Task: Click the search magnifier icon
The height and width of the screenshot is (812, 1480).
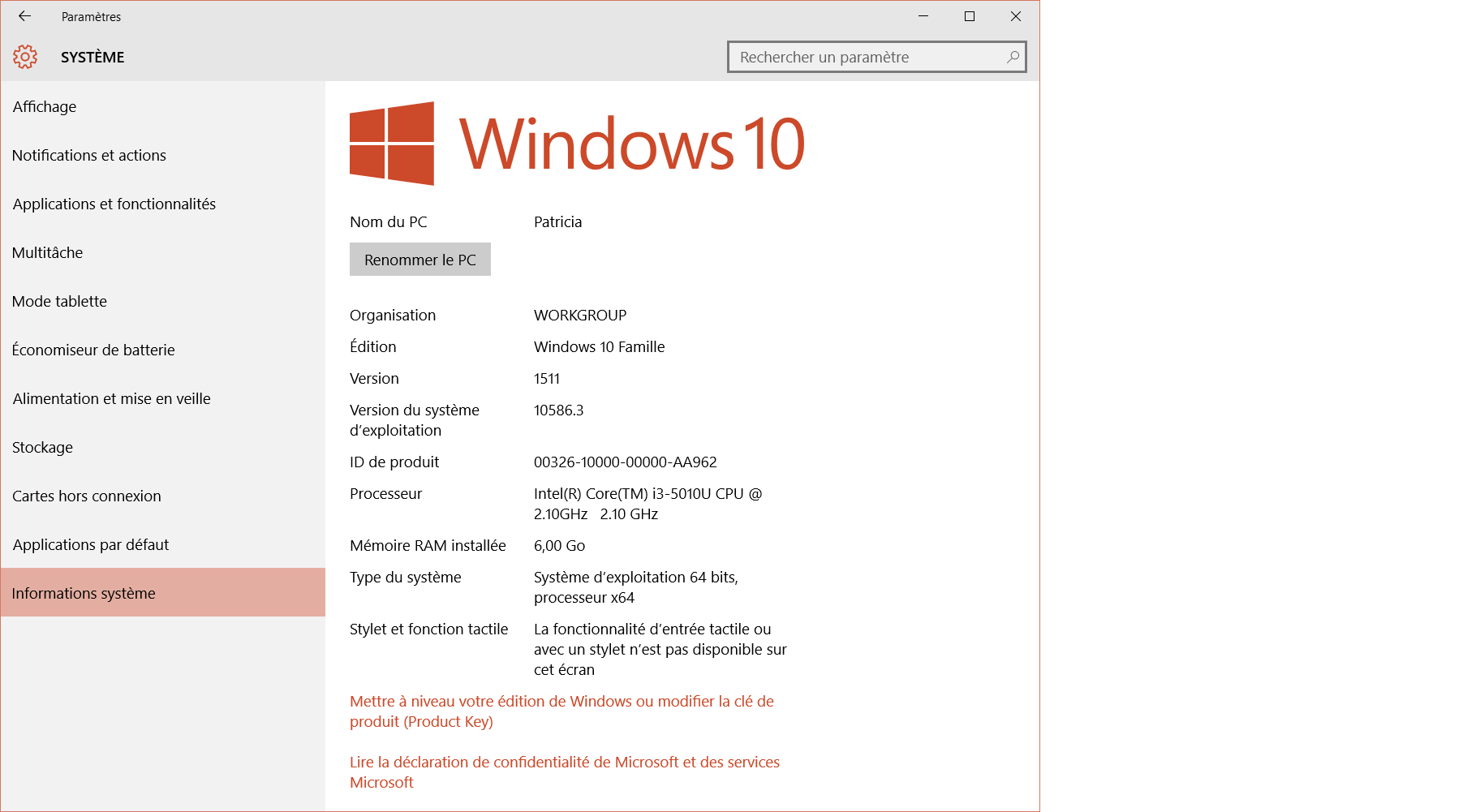Action: click(x=1013, y=57)
